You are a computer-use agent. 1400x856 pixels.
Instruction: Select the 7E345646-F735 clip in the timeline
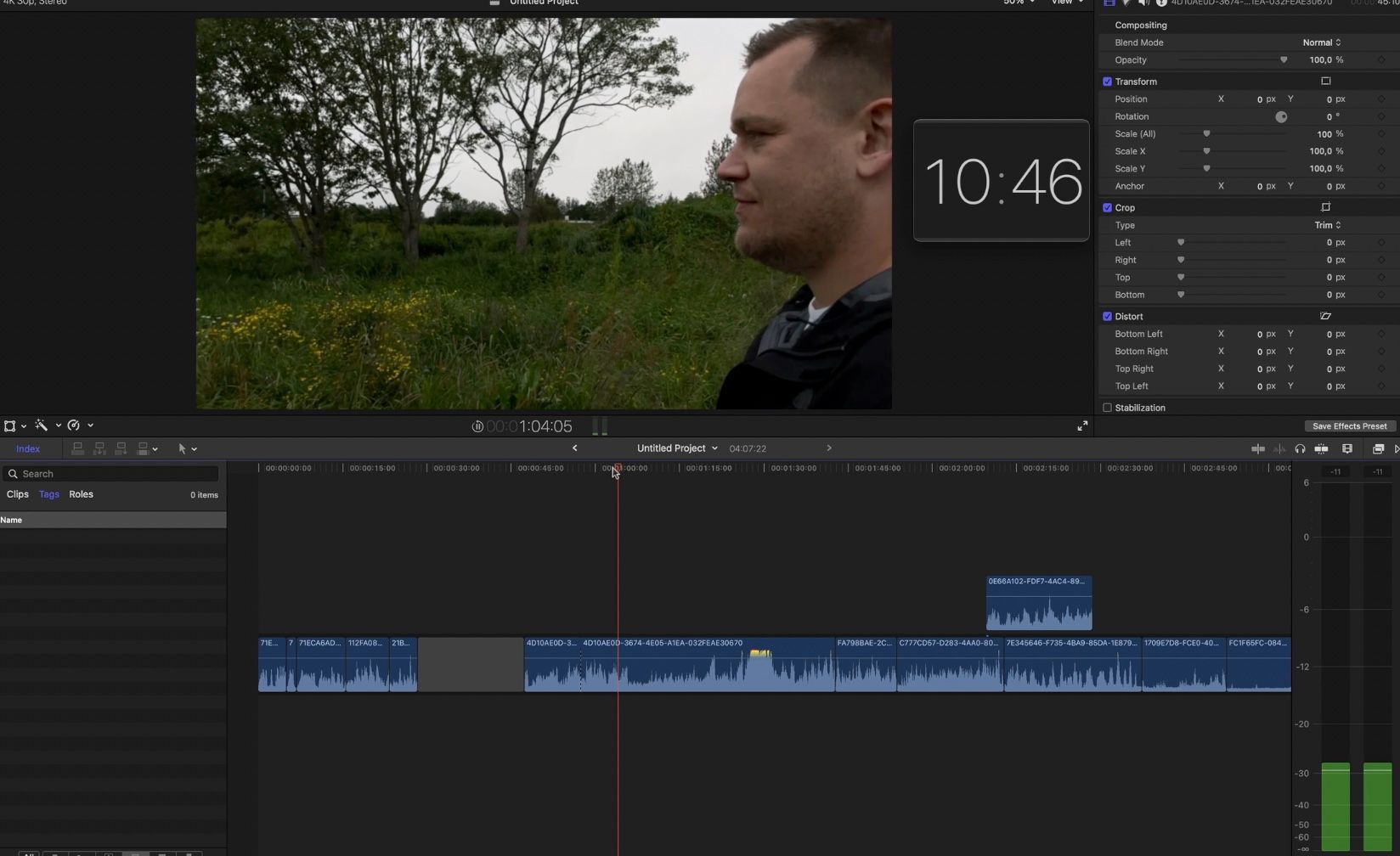click(1073, 664)
